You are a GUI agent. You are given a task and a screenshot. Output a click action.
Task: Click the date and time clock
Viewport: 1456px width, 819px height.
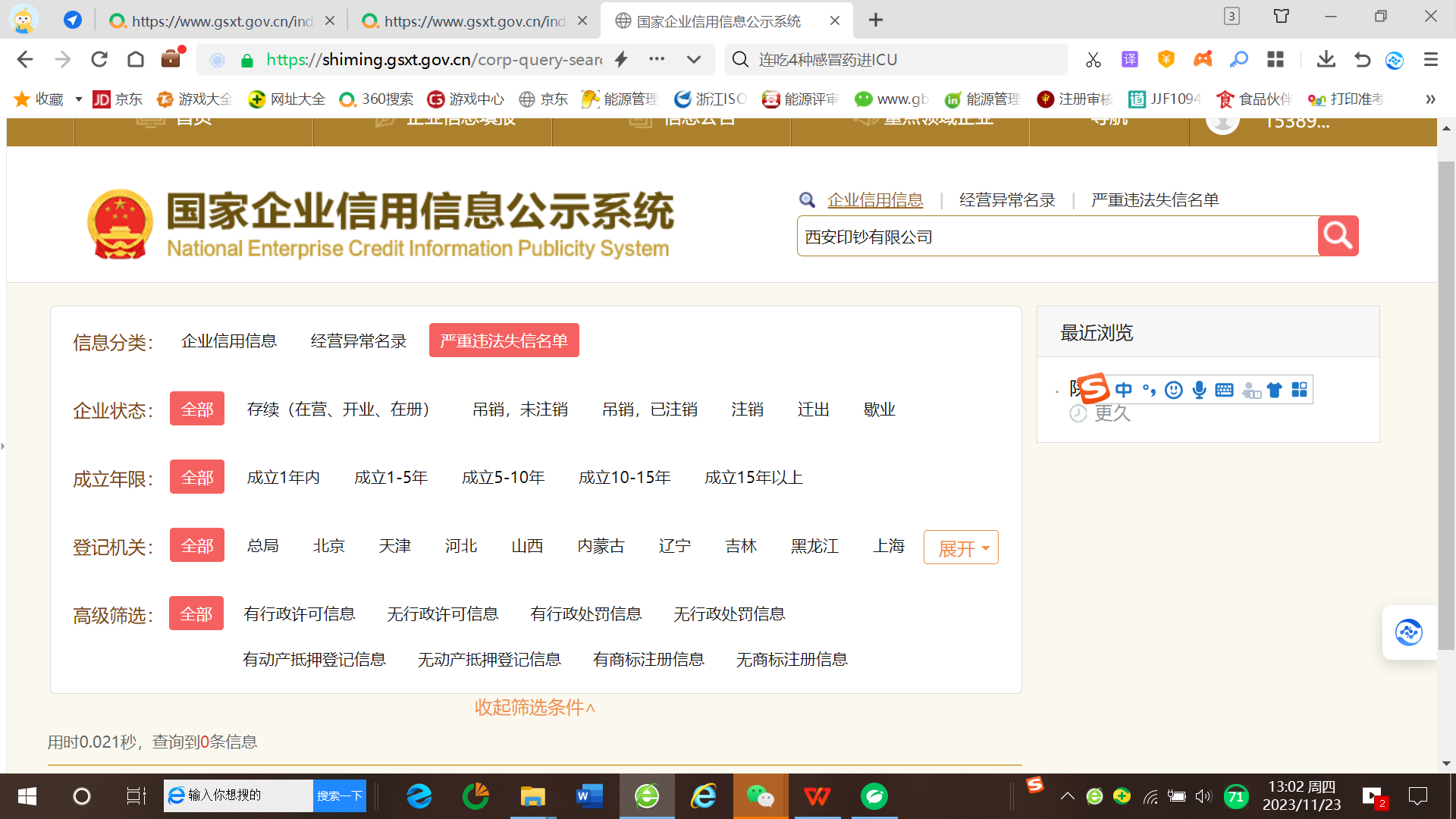(1301, 796)
